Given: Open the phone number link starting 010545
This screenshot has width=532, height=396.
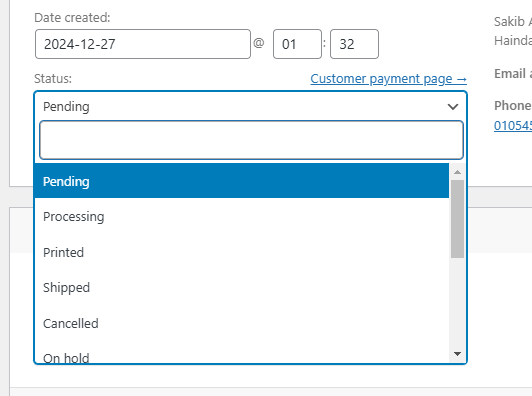Looking at the screenshot, I should [513, 126].
